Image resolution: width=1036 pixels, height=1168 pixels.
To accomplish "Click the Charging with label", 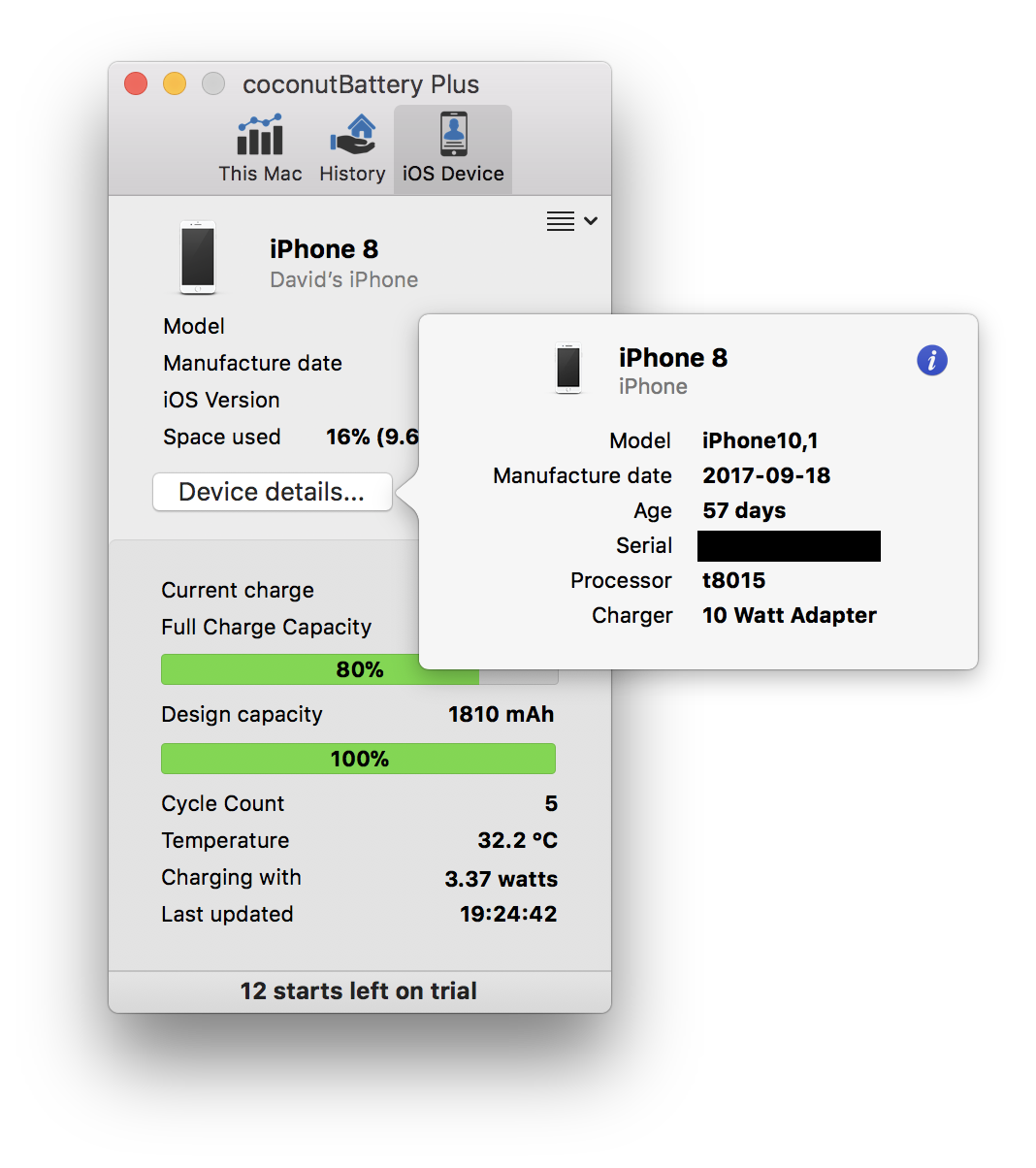I will (x=231, y=877).
